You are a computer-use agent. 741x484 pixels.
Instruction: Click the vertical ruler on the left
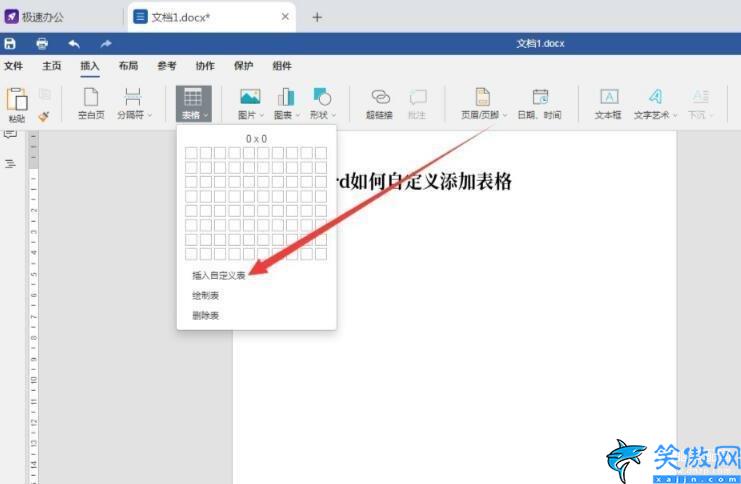[33, 307]
